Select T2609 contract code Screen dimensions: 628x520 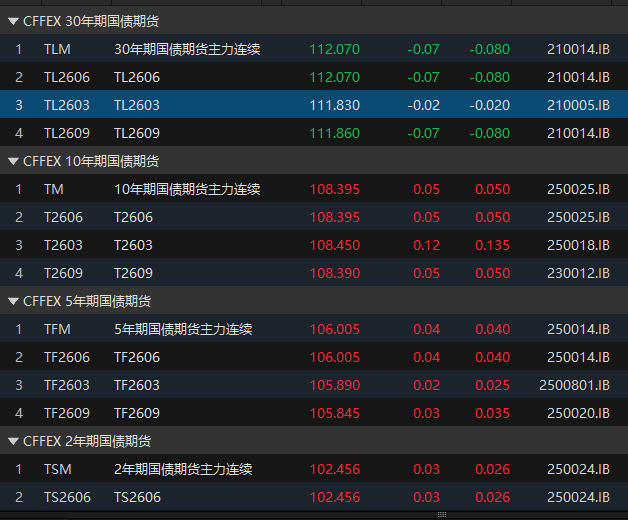click(63, 273)
